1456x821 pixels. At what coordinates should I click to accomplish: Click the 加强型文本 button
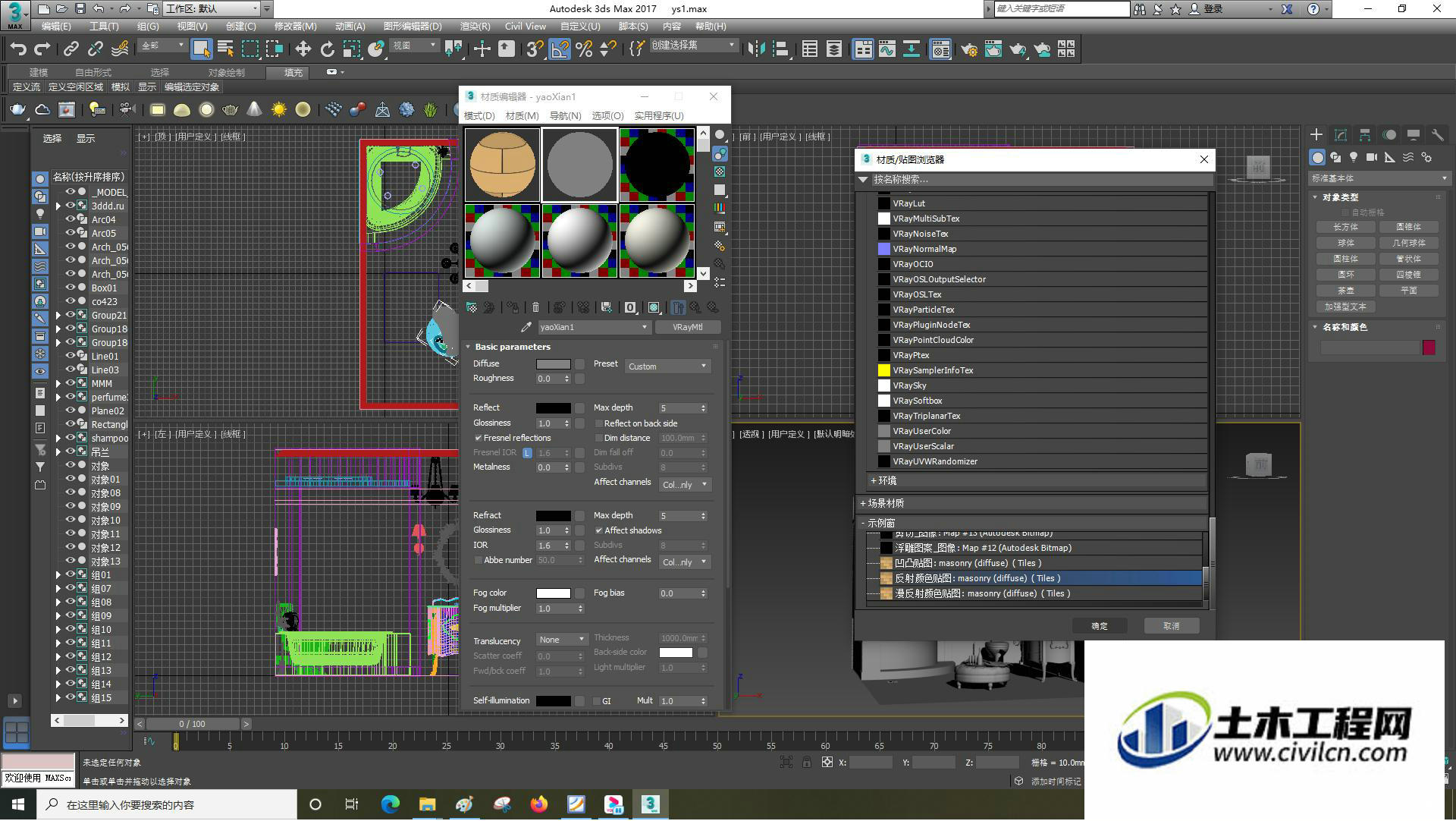click(1345, 307)
